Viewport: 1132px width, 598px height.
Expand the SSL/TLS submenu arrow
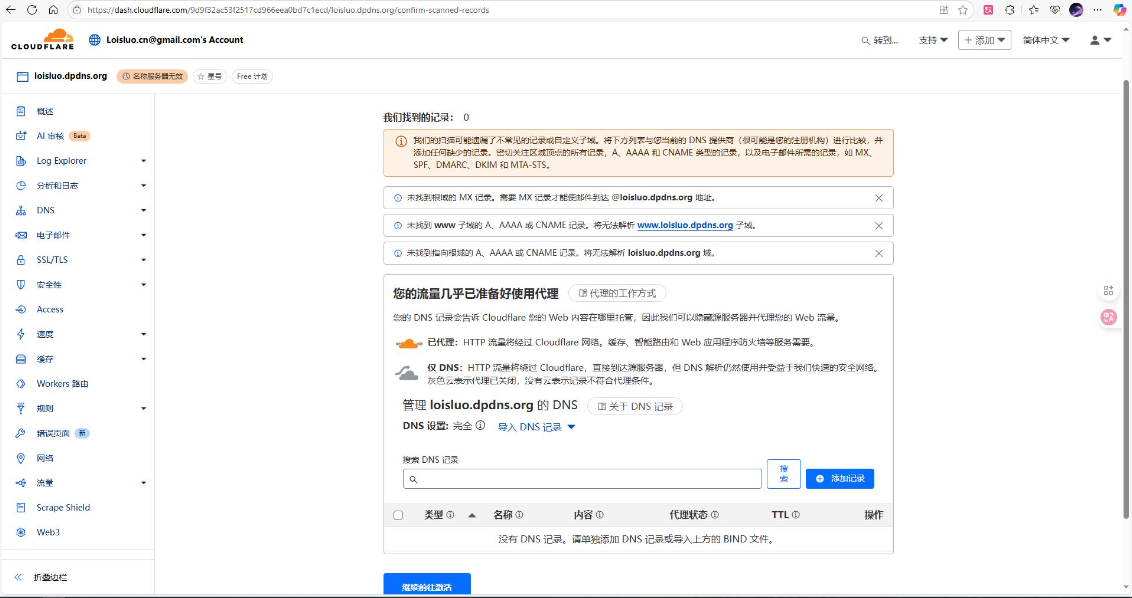(x=143, y=260)
